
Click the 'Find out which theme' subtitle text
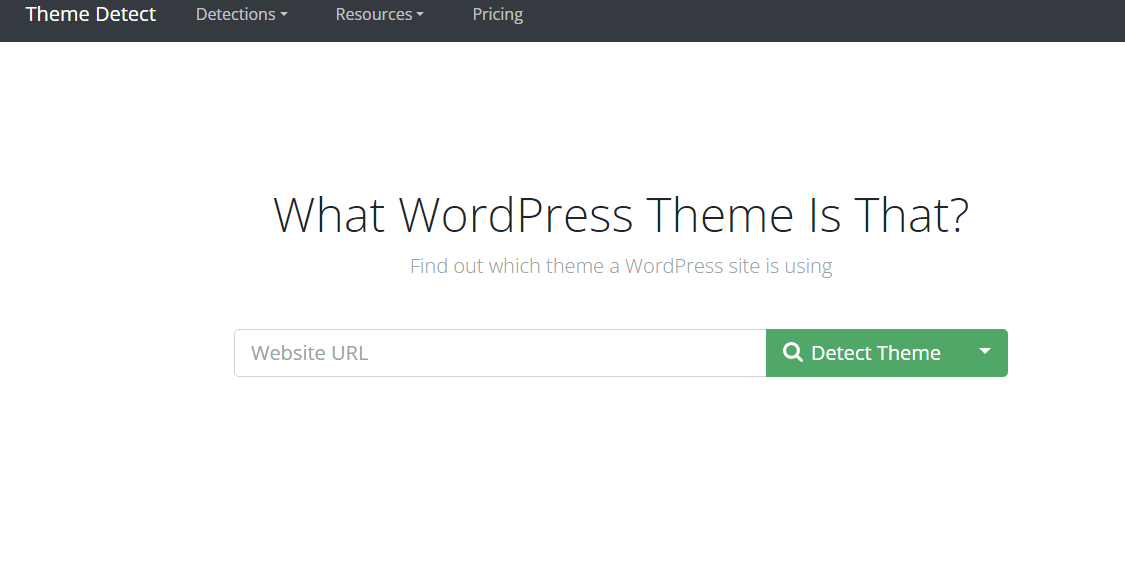[621, 266]
